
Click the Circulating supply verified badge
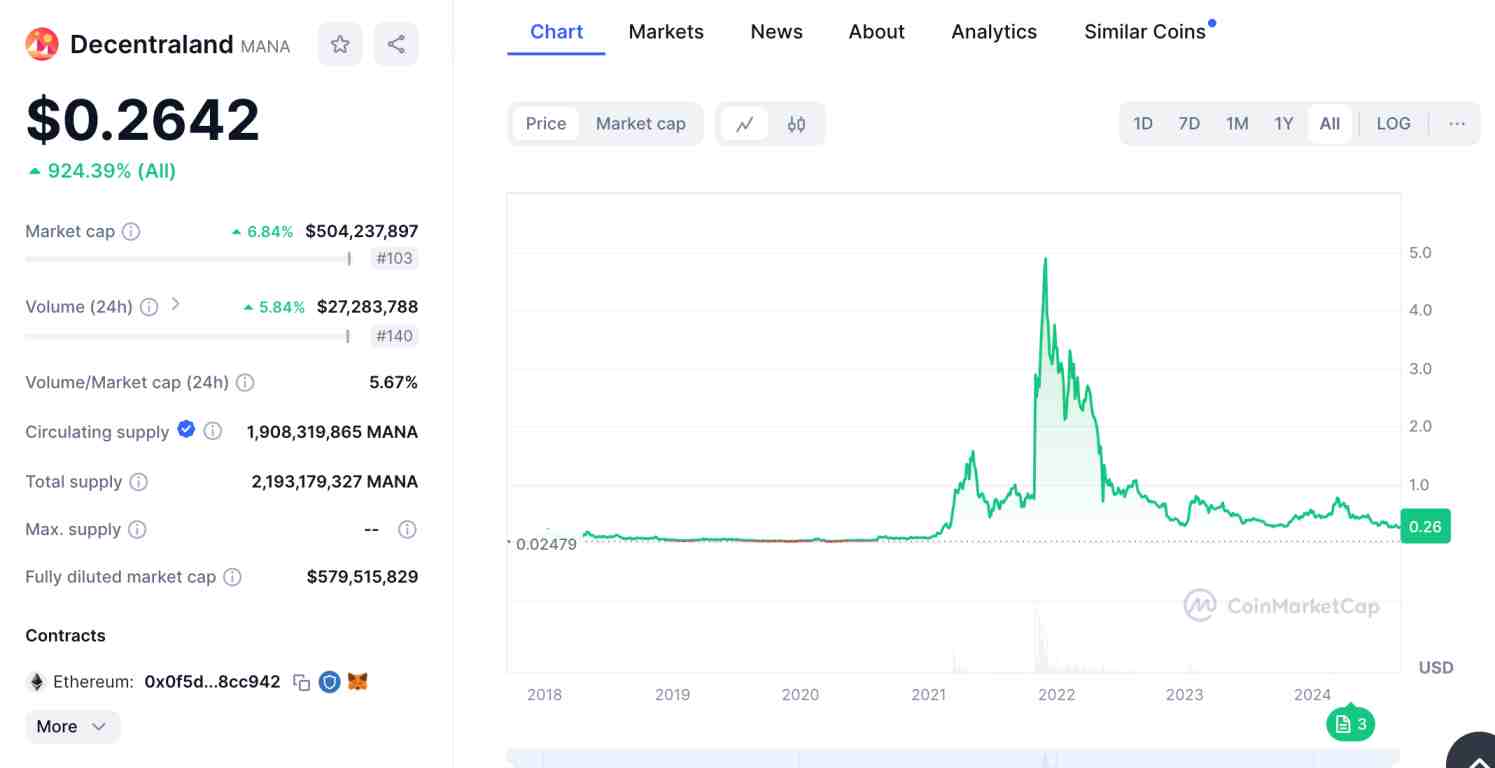[186, 429]
